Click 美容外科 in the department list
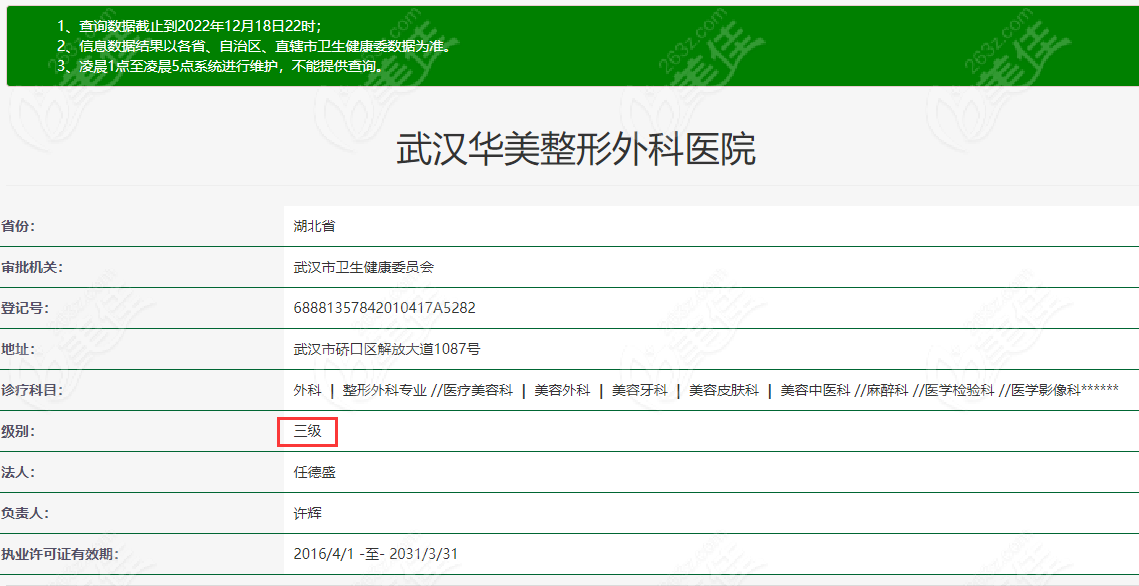 tap(562, 390)
